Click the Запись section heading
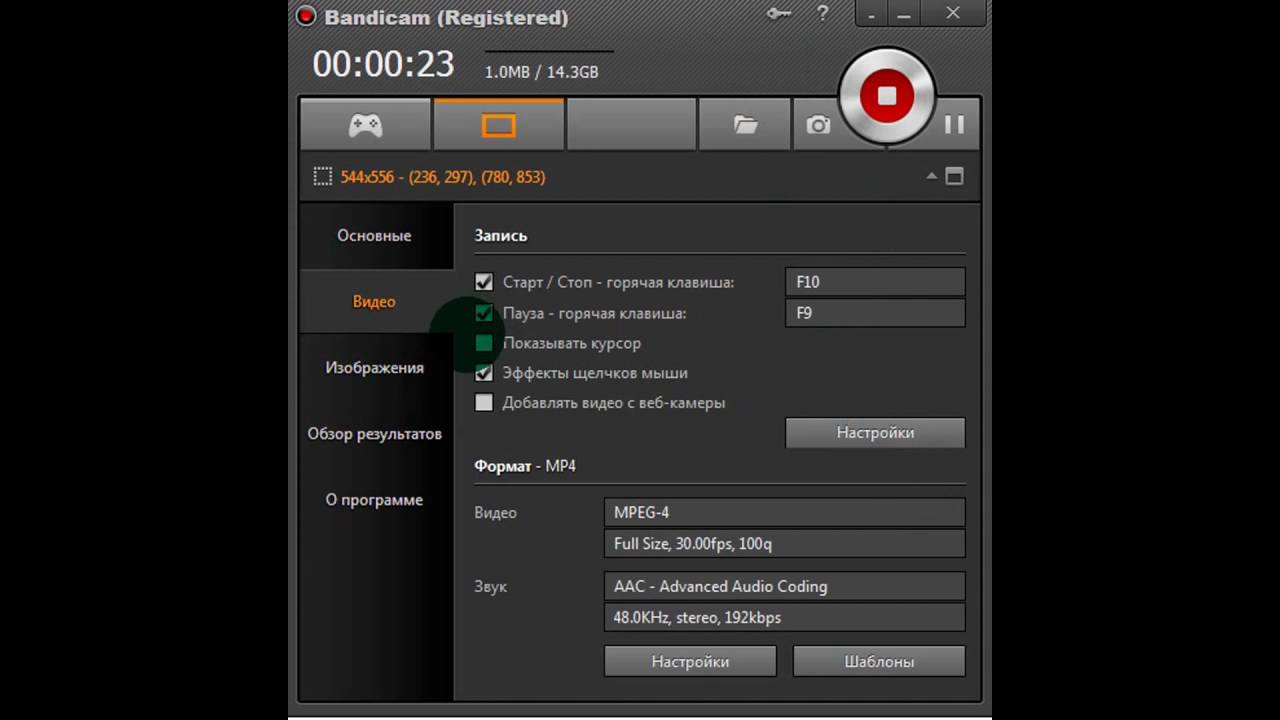This screenshot has height=720, width=1280. tap(501, 236)
